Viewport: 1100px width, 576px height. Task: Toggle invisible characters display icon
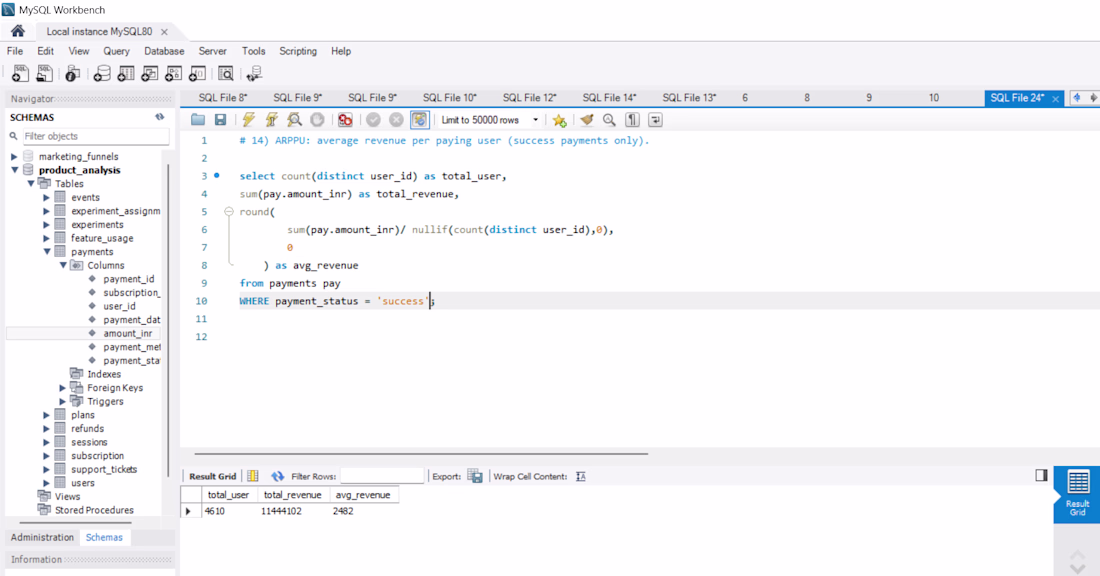pyautogui.click(x=632, y=120)
